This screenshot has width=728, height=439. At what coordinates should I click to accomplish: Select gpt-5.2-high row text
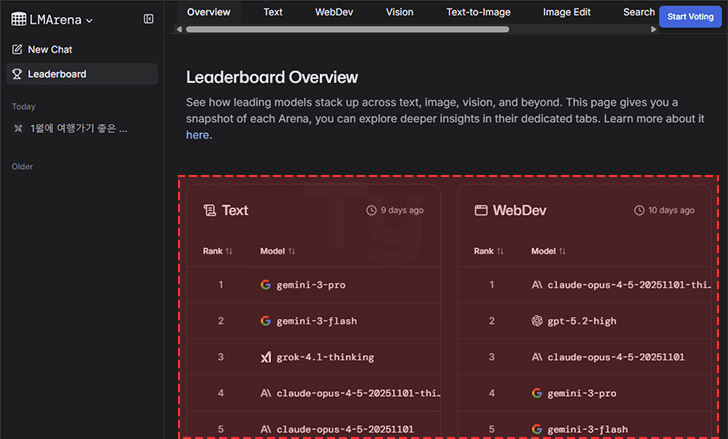pos(582,321)
